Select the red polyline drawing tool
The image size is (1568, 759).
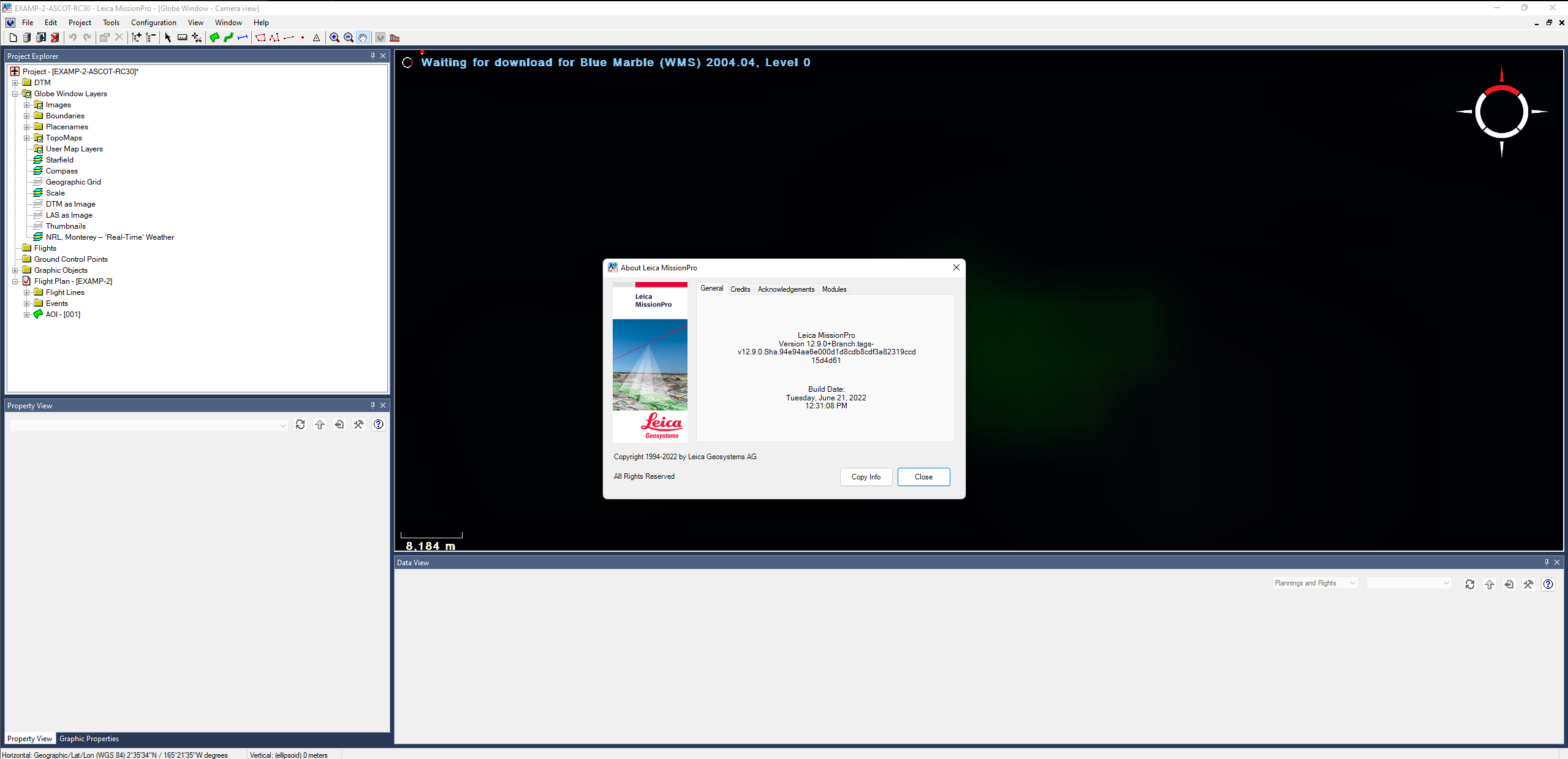pyautogui.click(x=275, y=38)
